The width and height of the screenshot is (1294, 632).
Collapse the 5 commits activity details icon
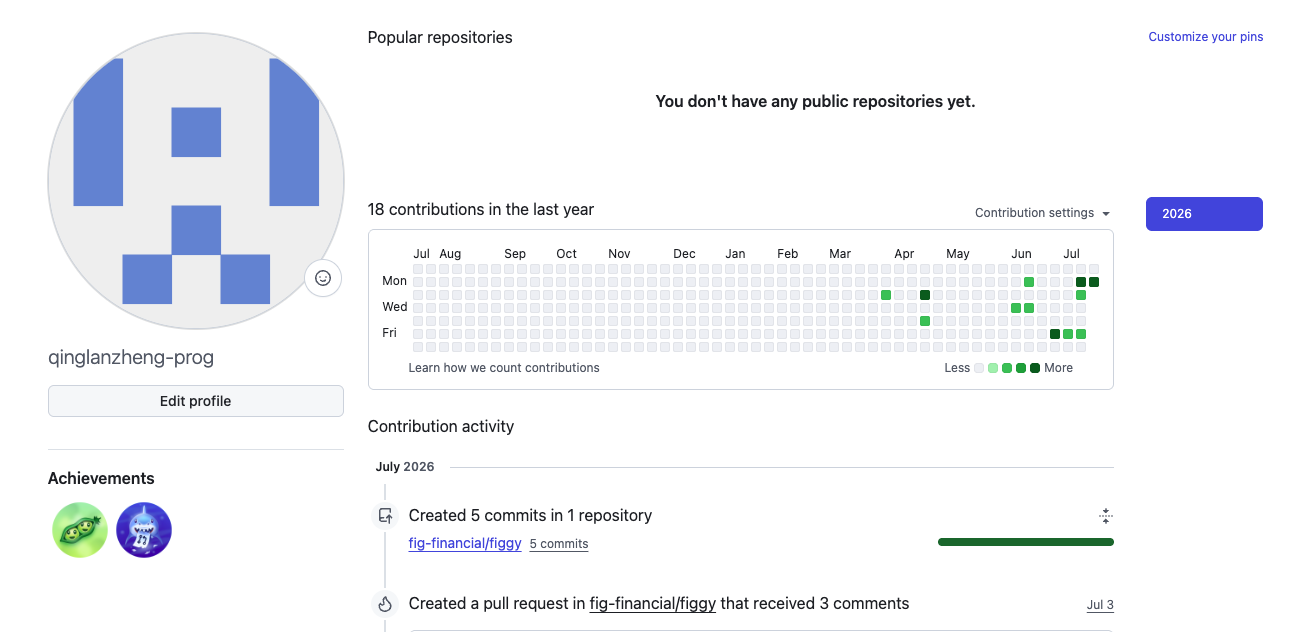point(1105,516)
